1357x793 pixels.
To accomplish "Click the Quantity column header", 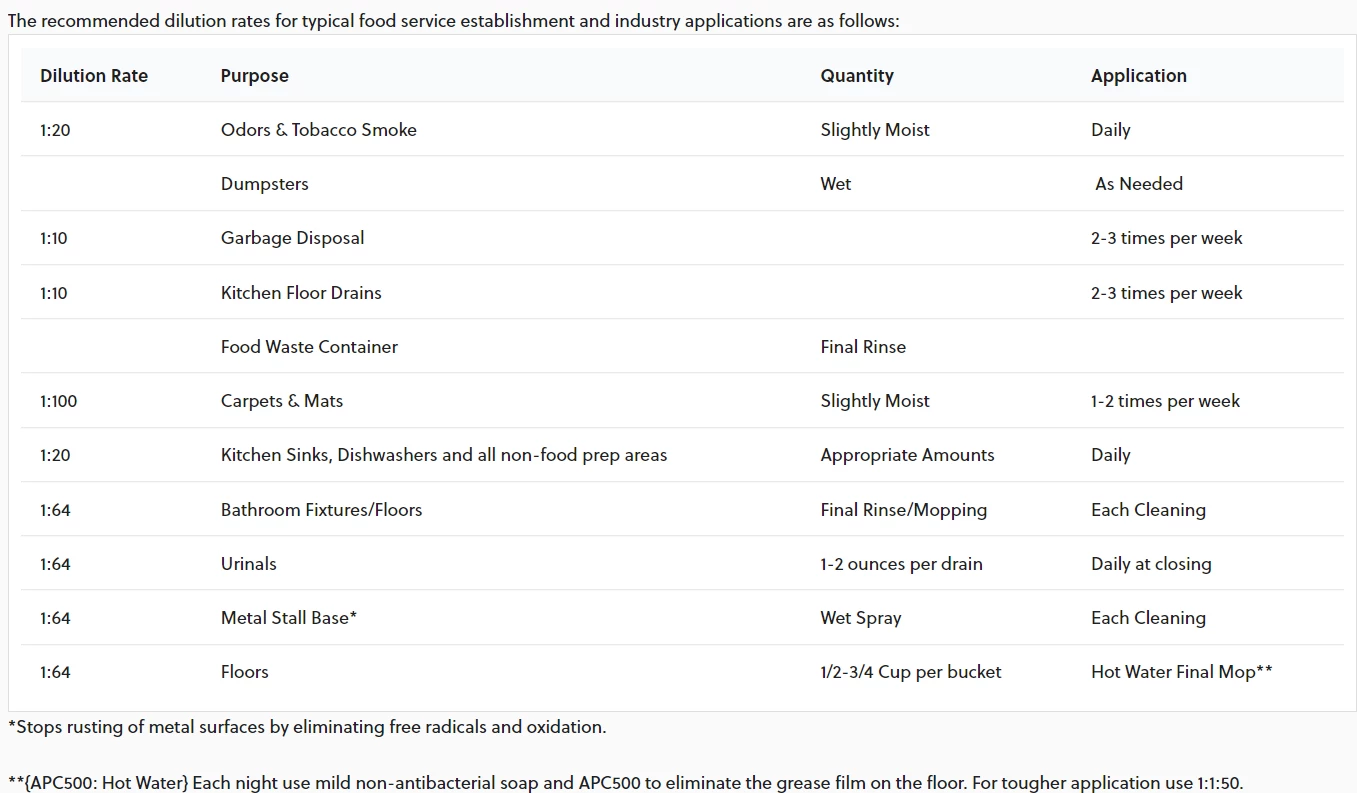I will click(x=857, y=76).
